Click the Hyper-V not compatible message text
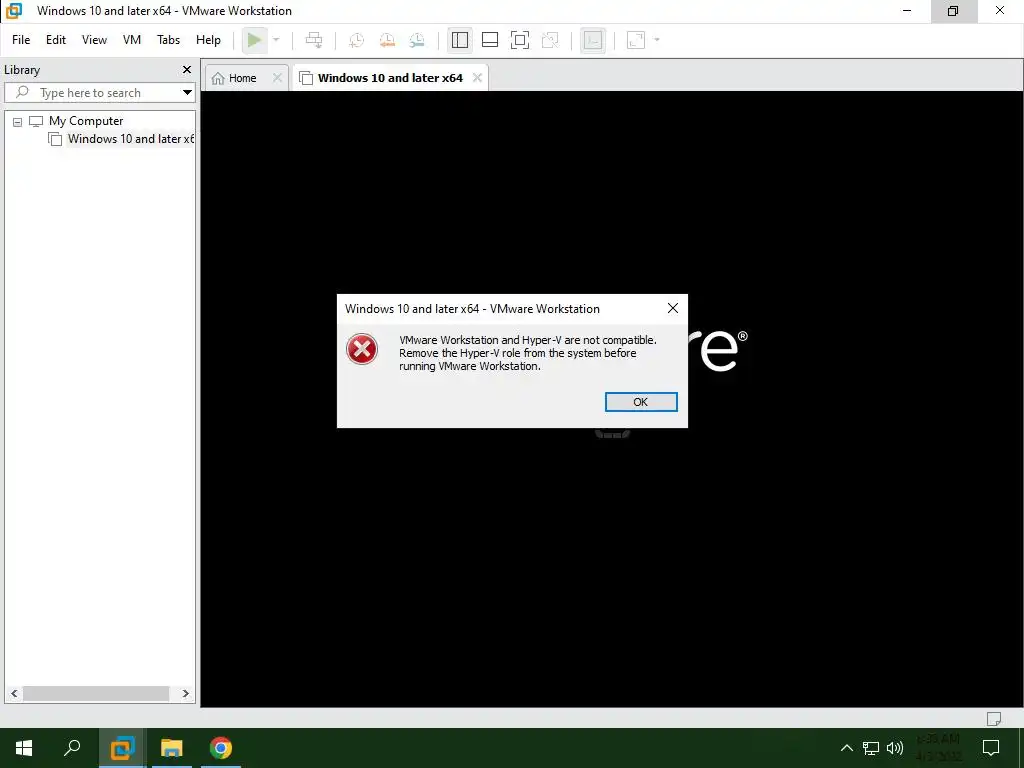 click(x=528, y=353)
